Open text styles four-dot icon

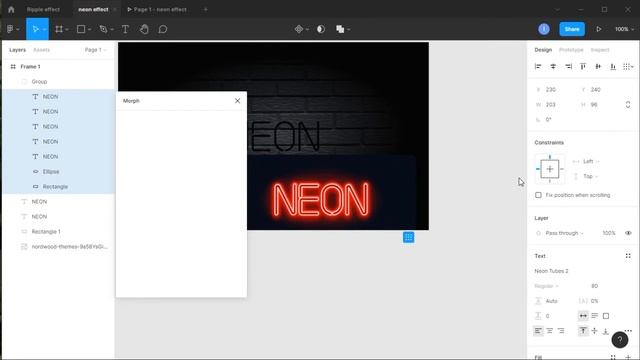click(x=628, y=256)
